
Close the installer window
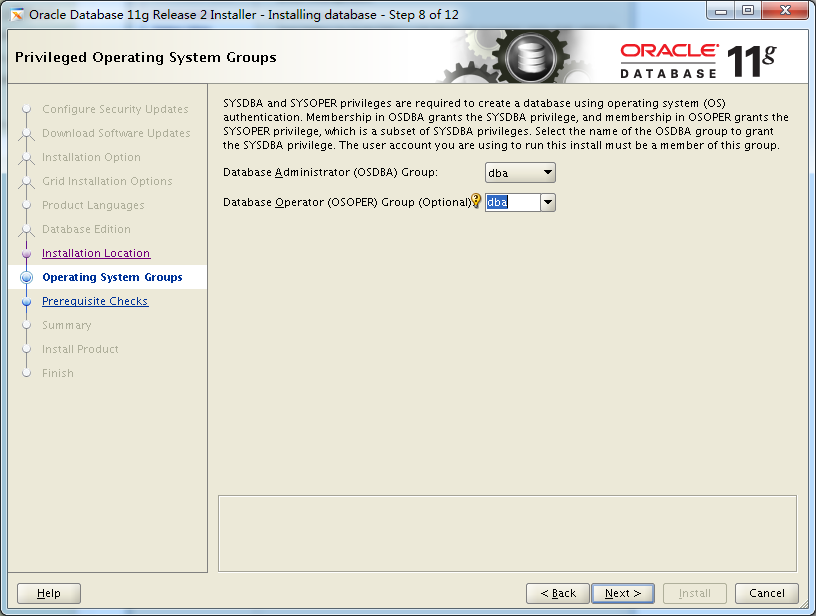point(786,11)
